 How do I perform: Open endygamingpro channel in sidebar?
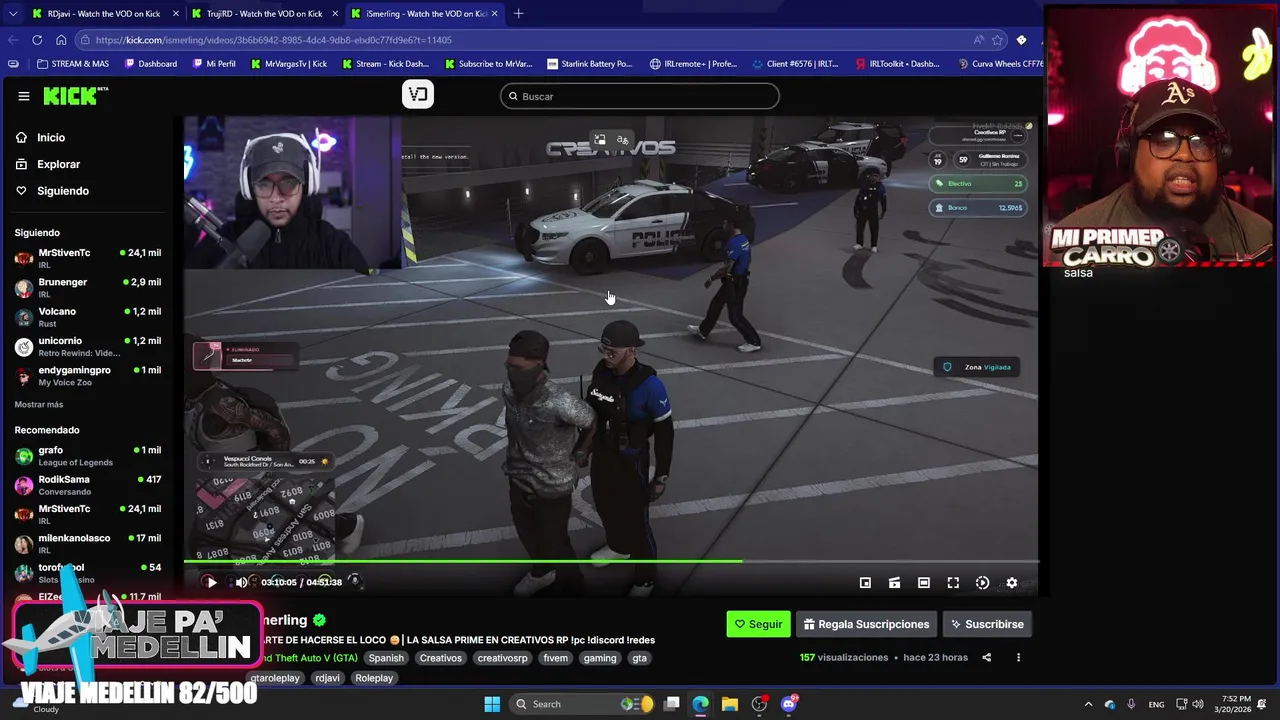click(x=88, y=375)
